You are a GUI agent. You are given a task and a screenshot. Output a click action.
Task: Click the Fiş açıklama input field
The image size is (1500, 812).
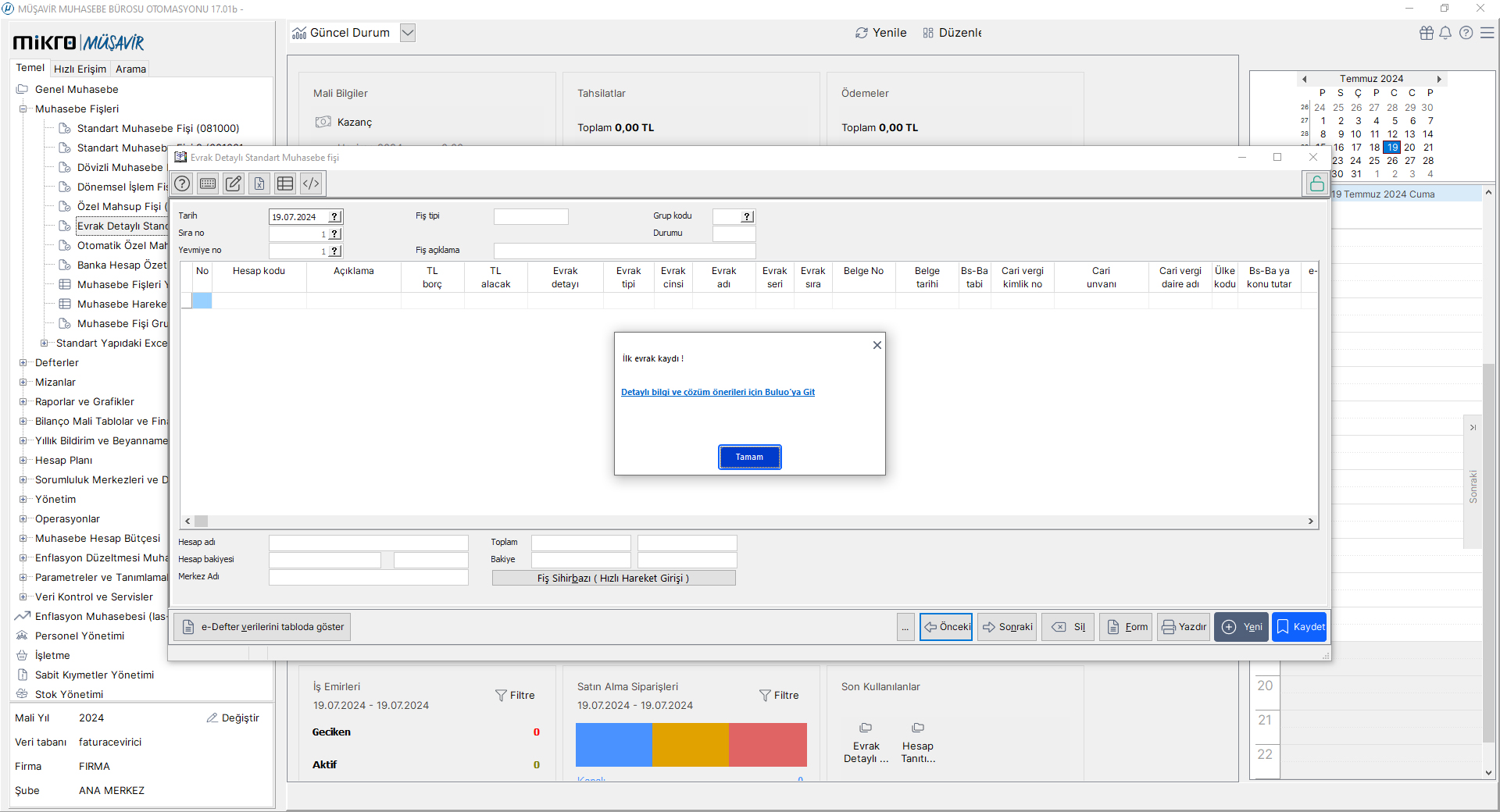coord(624,251)
